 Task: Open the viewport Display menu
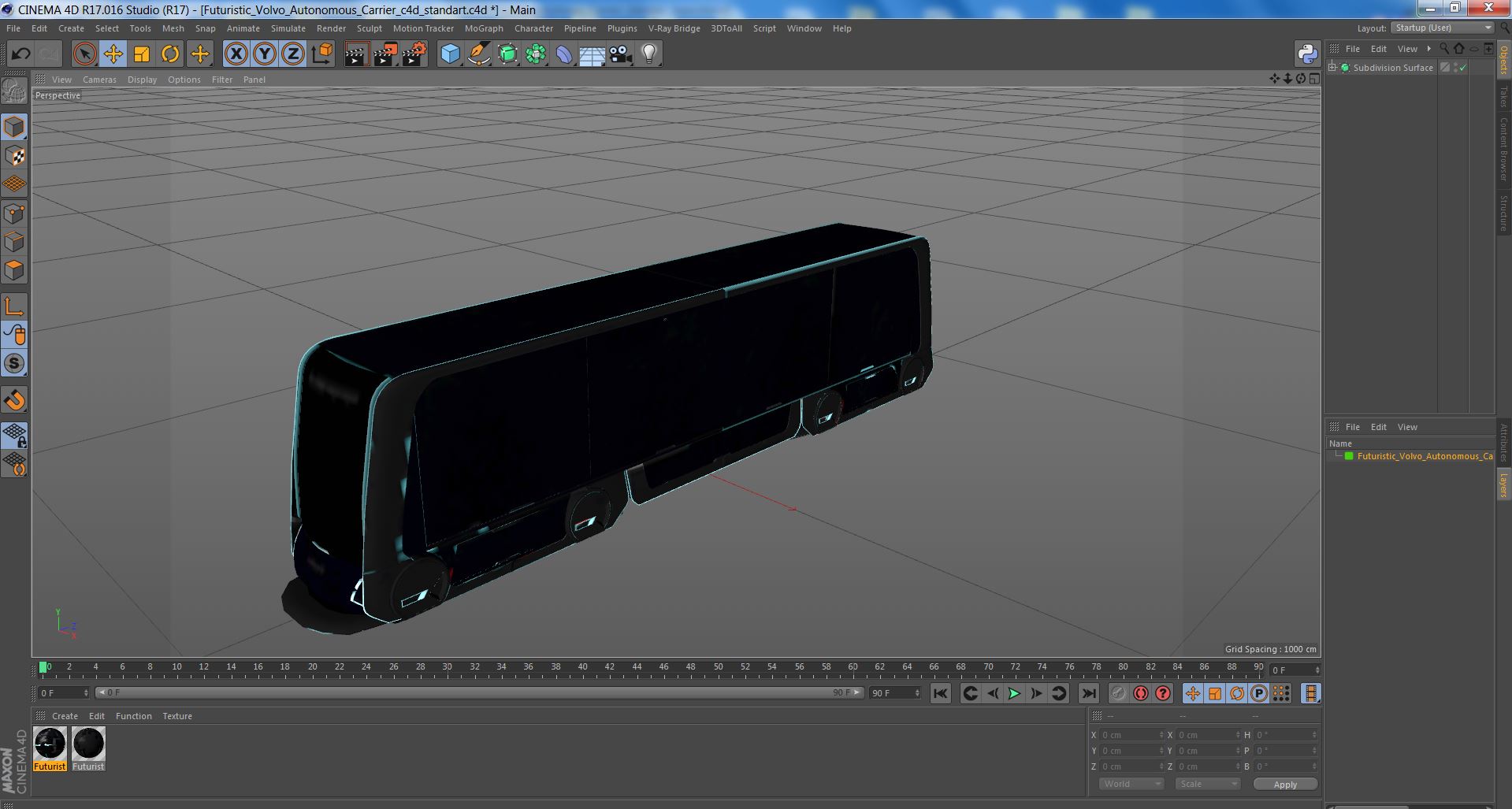click(142, 80)
